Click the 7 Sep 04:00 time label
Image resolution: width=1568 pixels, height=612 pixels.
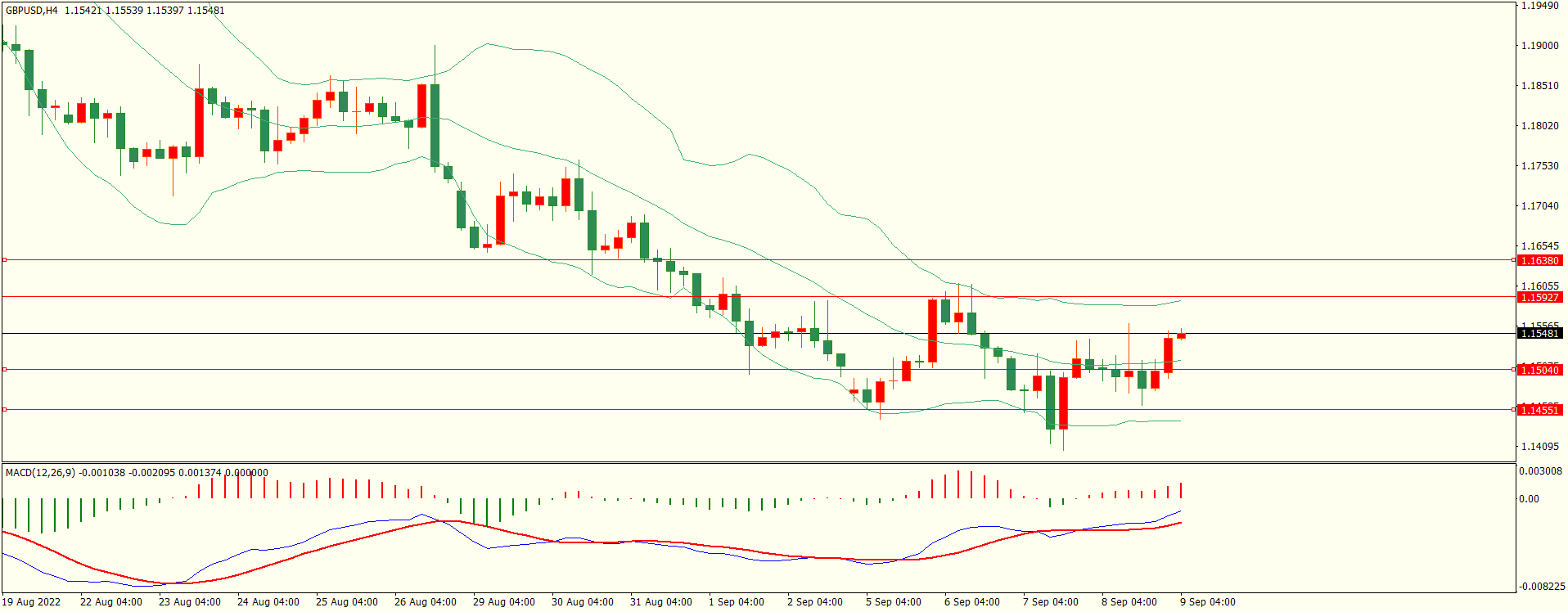click(1051, 602)
